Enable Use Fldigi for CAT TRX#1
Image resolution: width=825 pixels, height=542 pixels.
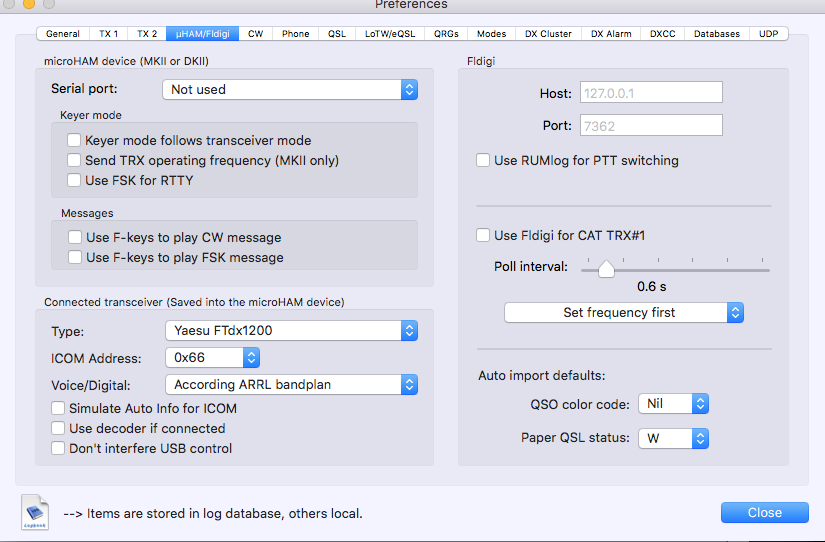(x=483, y=236)
